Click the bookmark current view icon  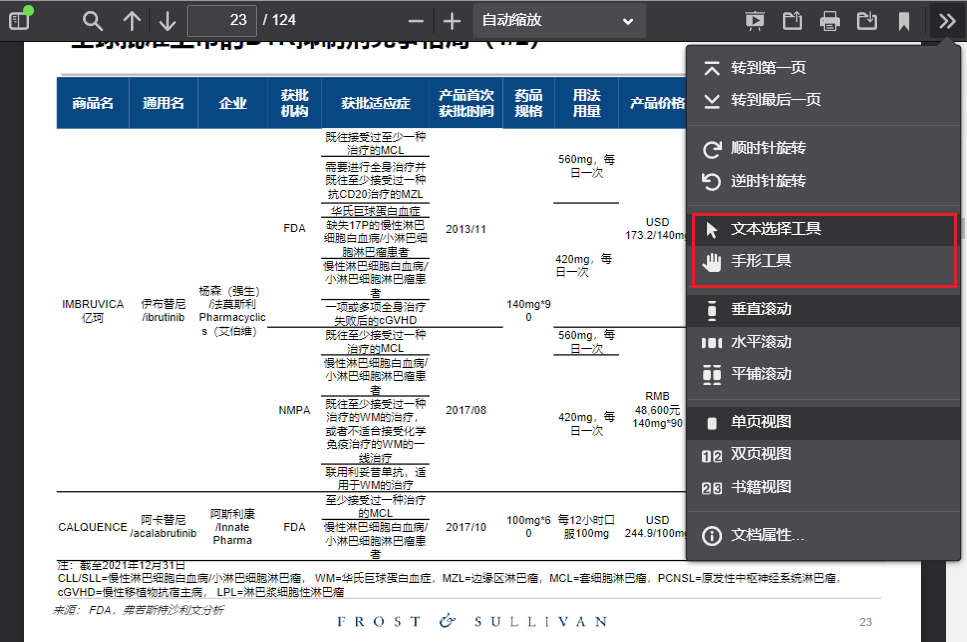[904, 20]
